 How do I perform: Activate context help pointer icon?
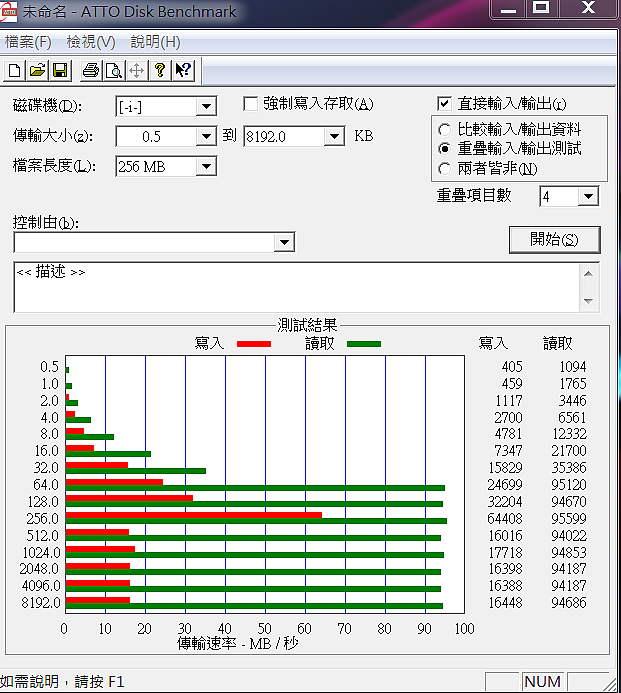(x=183, y=71)
